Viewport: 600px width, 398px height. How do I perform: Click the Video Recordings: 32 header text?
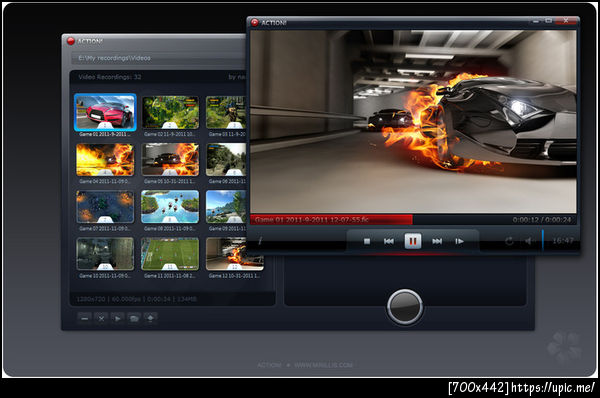coord(110,77)
